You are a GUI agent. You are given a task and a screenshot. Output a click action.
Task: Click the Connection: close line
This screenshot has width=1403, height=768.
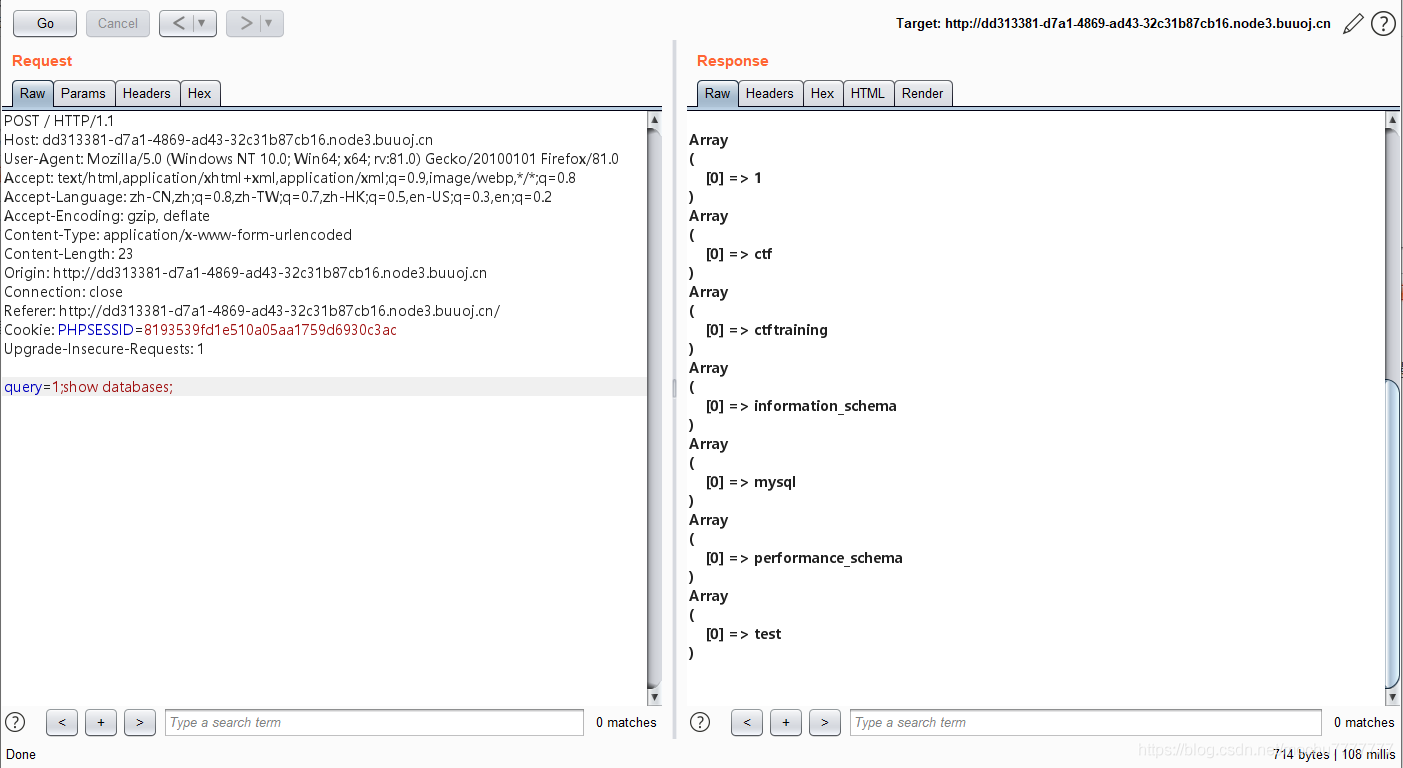coord(63,292)
